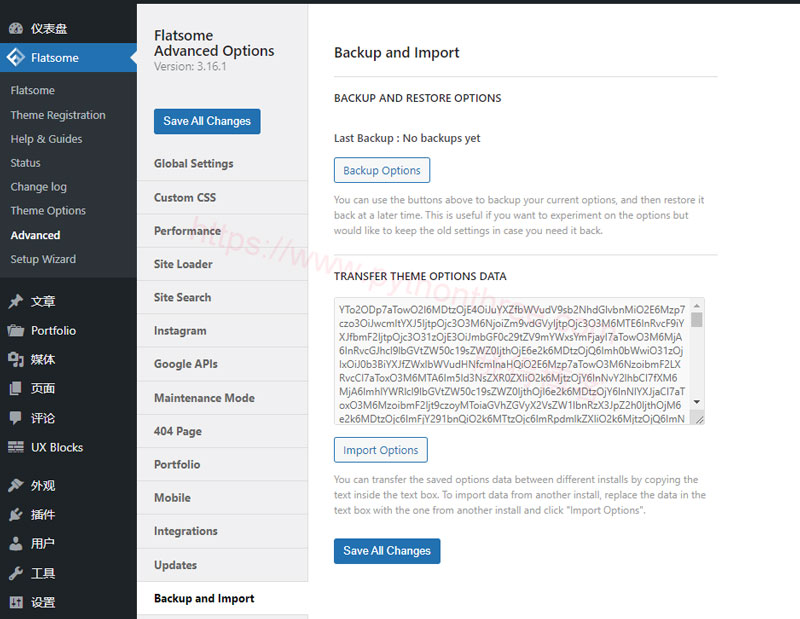Open the 文章 posts menu

pyautogui.click(x=68, y=301)
